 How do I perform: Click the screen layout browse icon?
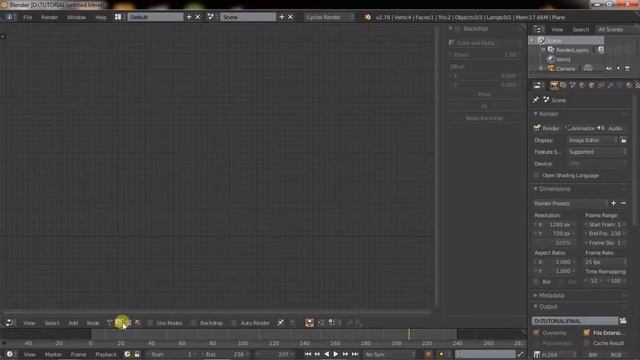118,17
